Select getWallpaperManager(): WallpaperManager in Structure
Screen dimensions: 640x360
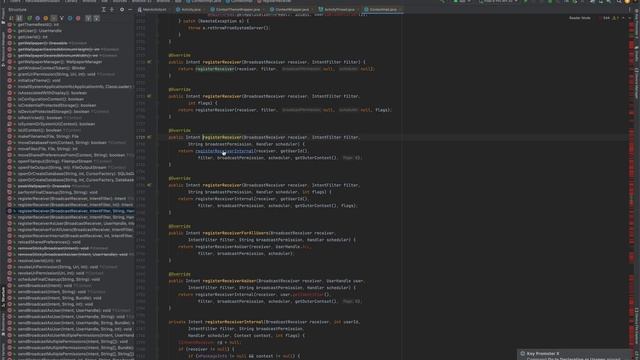pos(60,62)
